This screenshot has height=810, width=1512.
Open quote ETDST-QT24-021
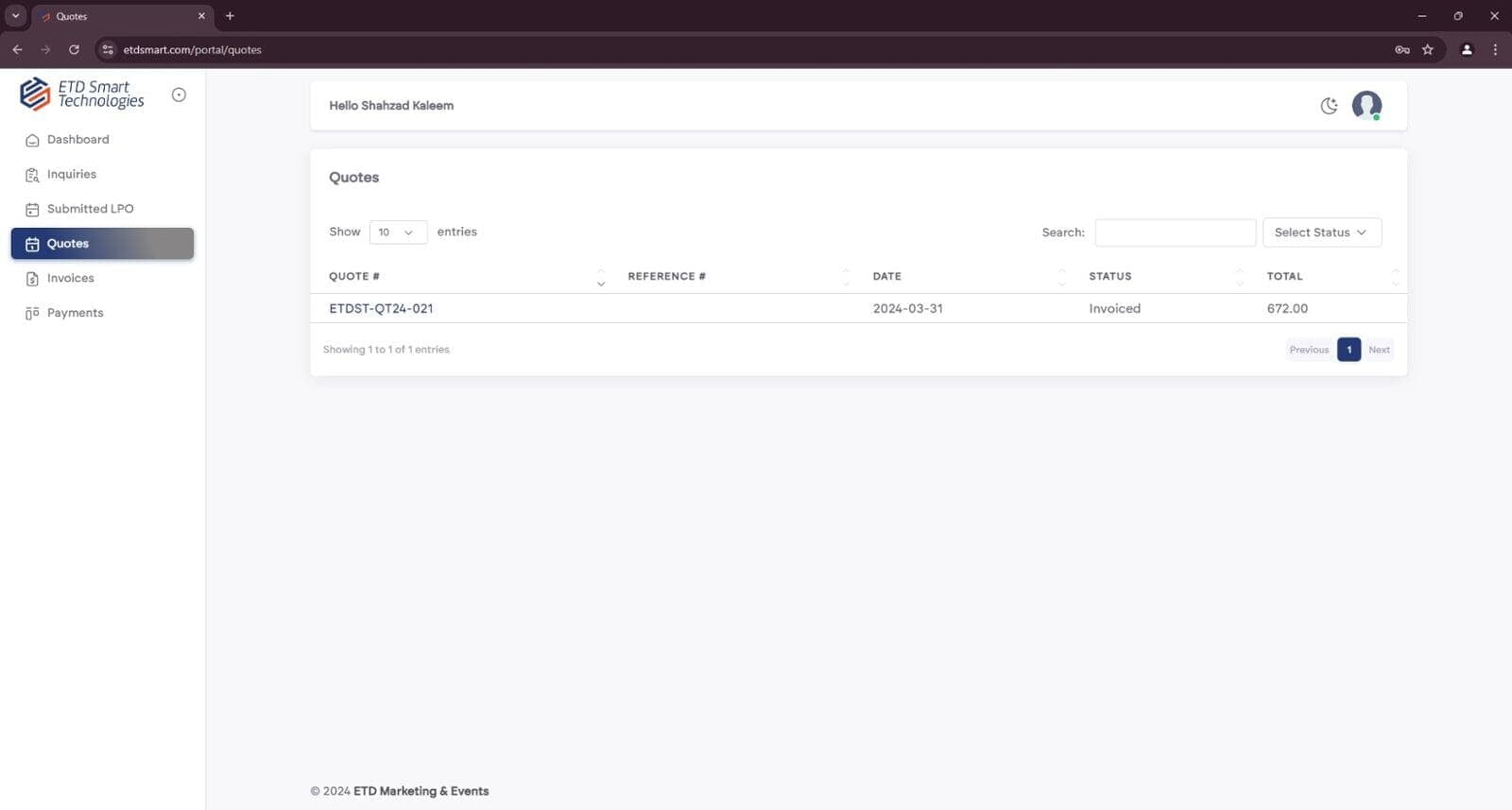click(x=381, y=309)
